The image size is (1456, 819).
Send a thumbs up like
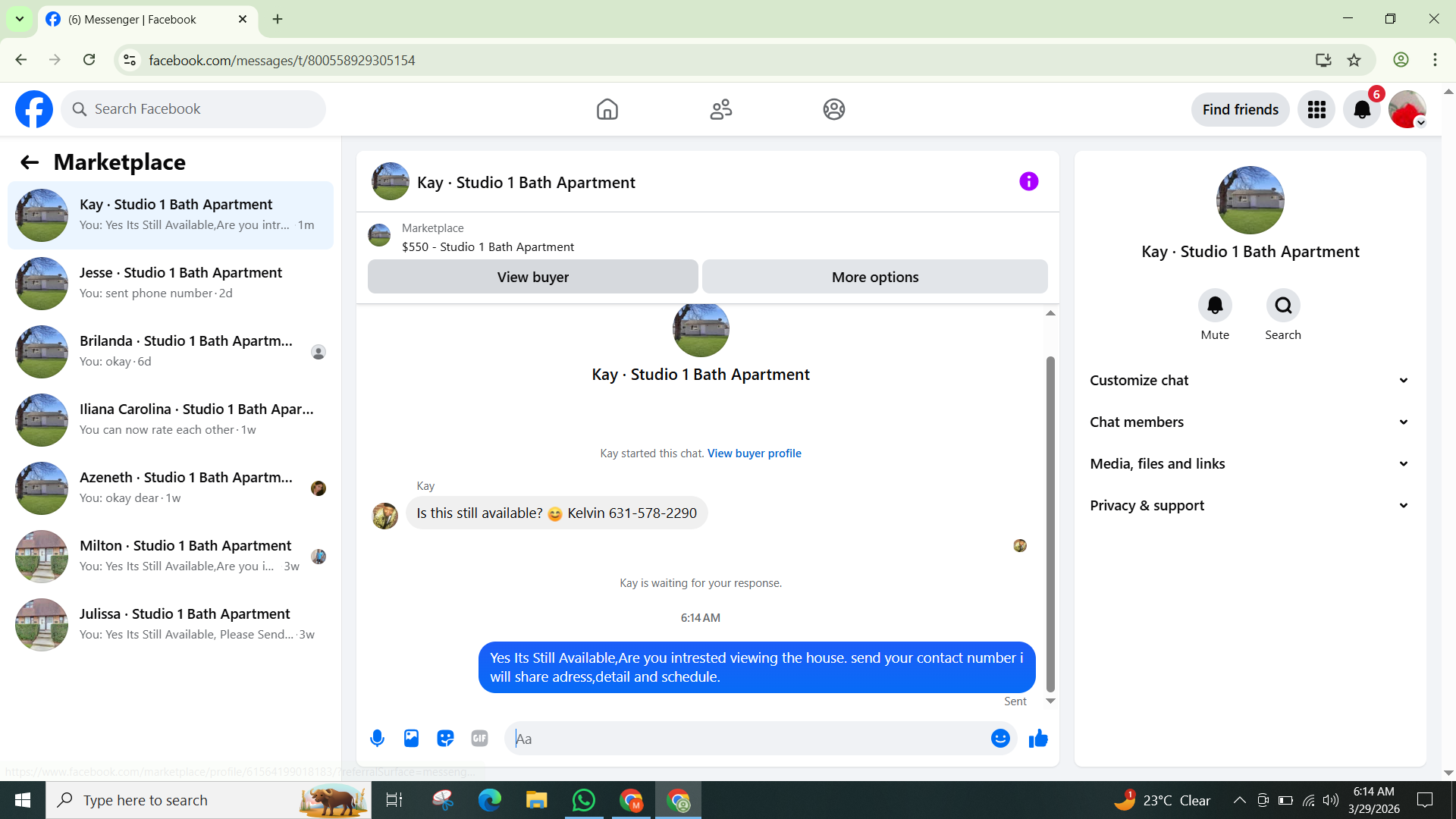click(1038, 738)
